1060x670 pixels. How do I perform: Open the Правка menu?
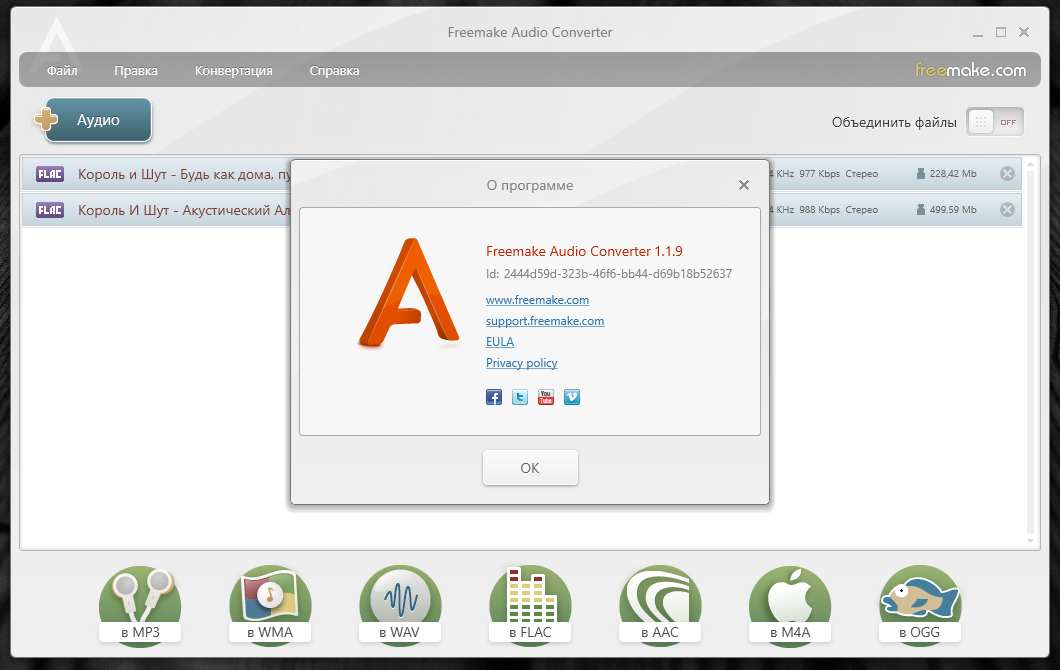[x=136, y=70]
